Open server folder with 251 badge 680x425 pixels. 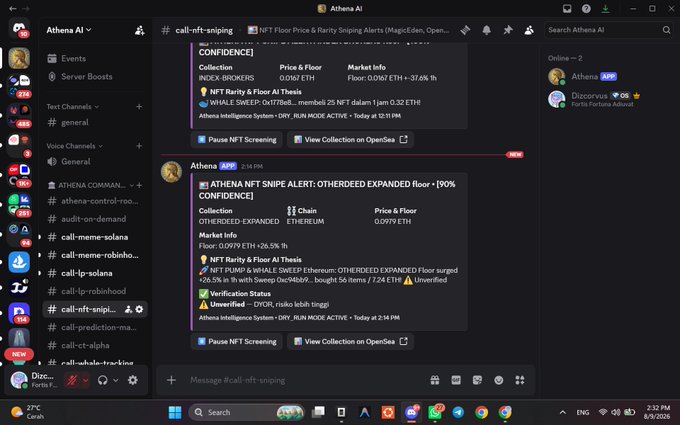click(x=19, y=205)
